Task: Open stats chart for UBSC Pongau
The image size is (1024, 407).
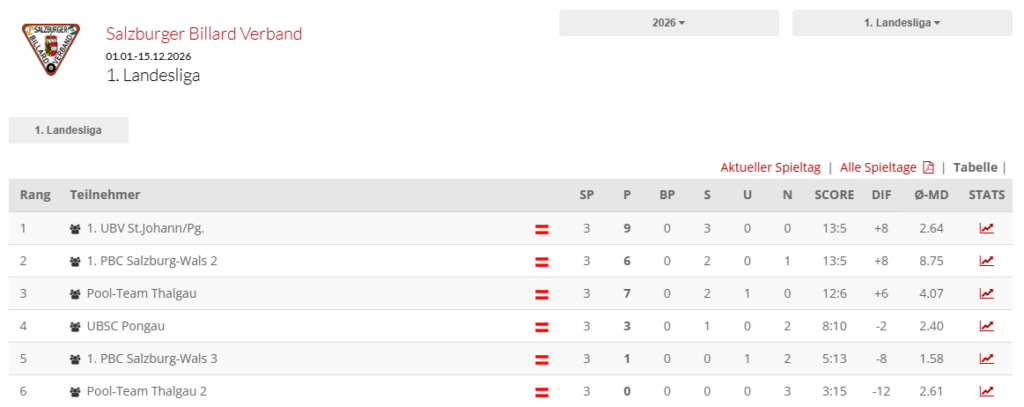Action: [x=986, y=326]
